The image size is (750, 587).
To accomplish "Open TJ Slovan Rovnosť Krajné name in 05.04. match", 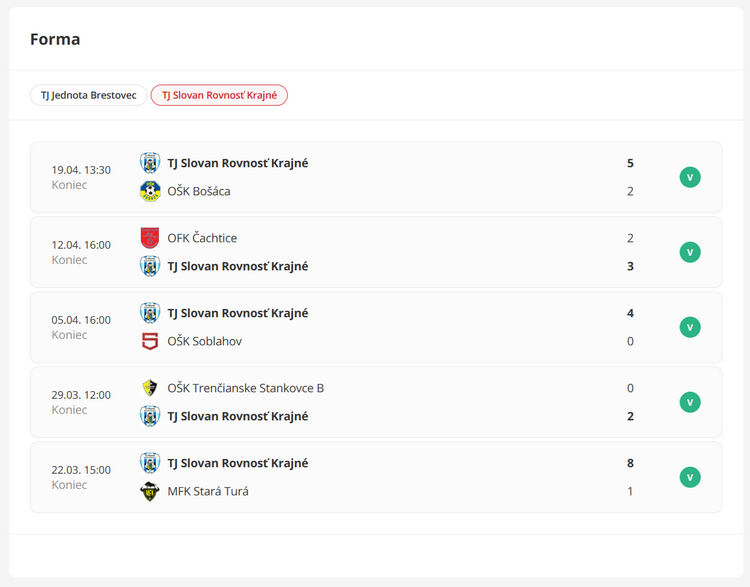I will click(x=238, y=313).
